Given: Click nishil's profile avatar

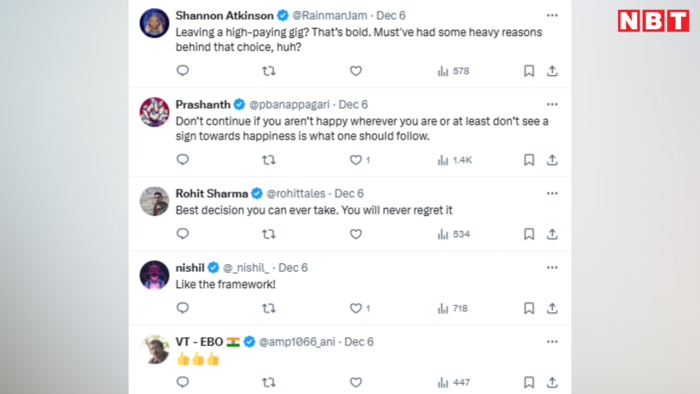Looking at the screenshot, I should click(154, 275).
